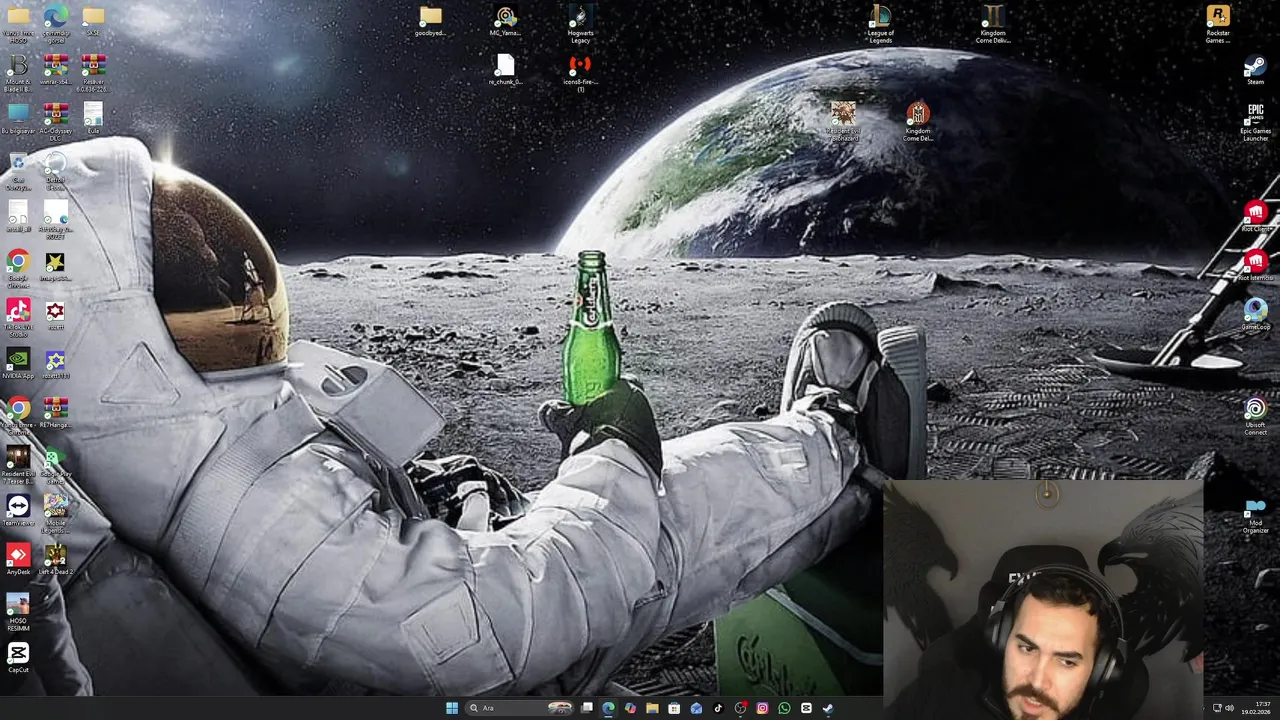
Task: Open the Riot Client desktop shortcut
Action: pyautogui.click(x=1255, y=218)
